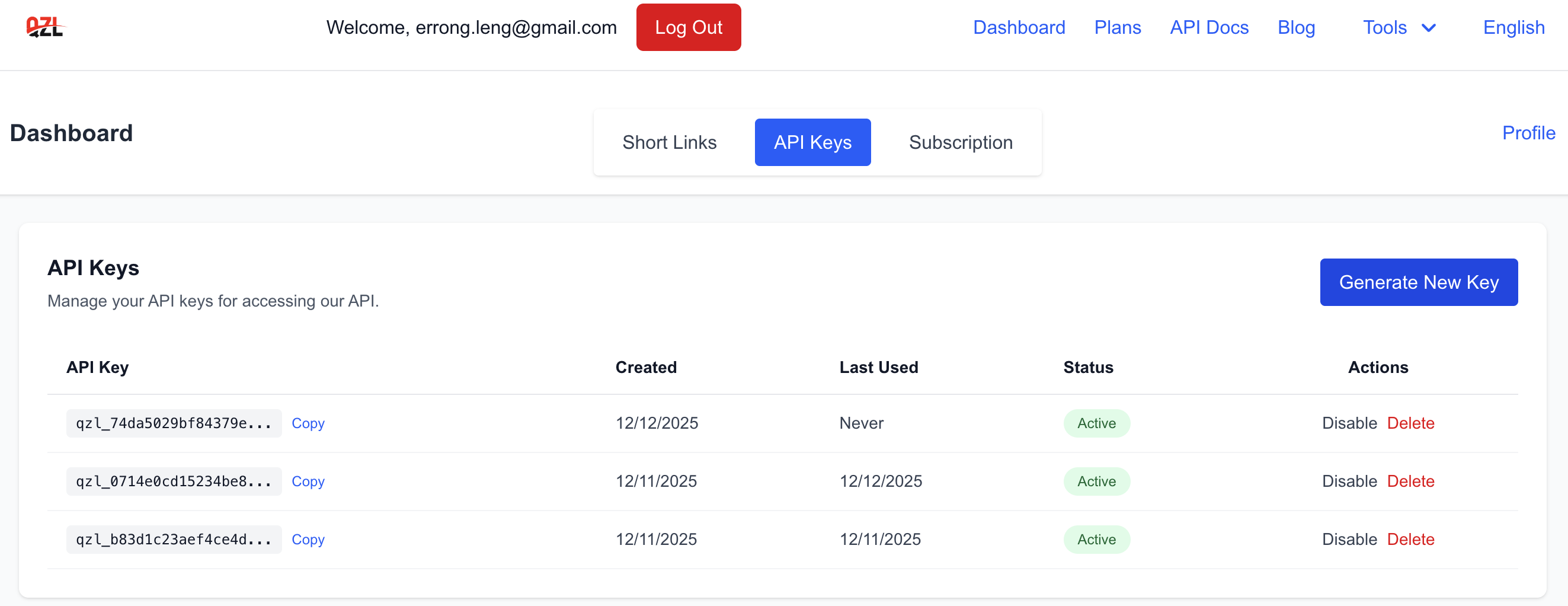Image resolution: width=1568 pixels, height=606 pixels.
Task: Disable the key created 12/12/2025
Action: pyautogui.click(x=1349, y=423)
